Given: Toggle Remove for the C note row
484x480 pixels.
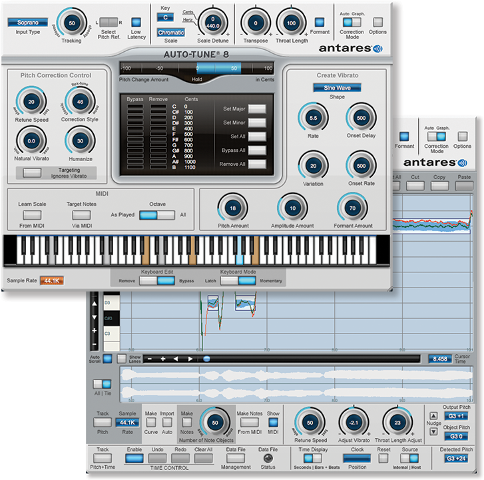Looking at the screenshot, I should click(158, 107).
